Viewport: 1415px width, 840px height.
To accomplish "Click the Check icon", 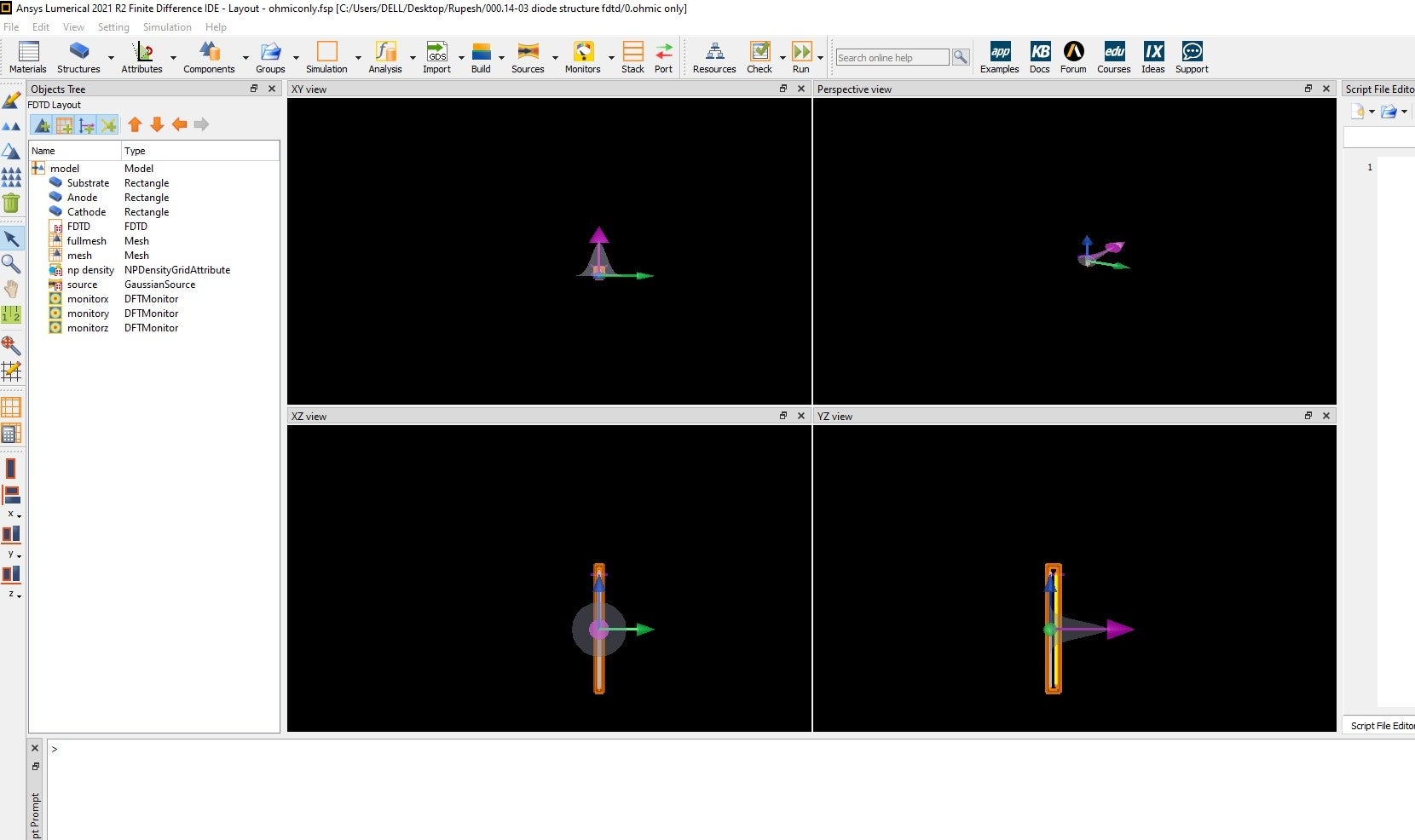I will coord(759,57).
